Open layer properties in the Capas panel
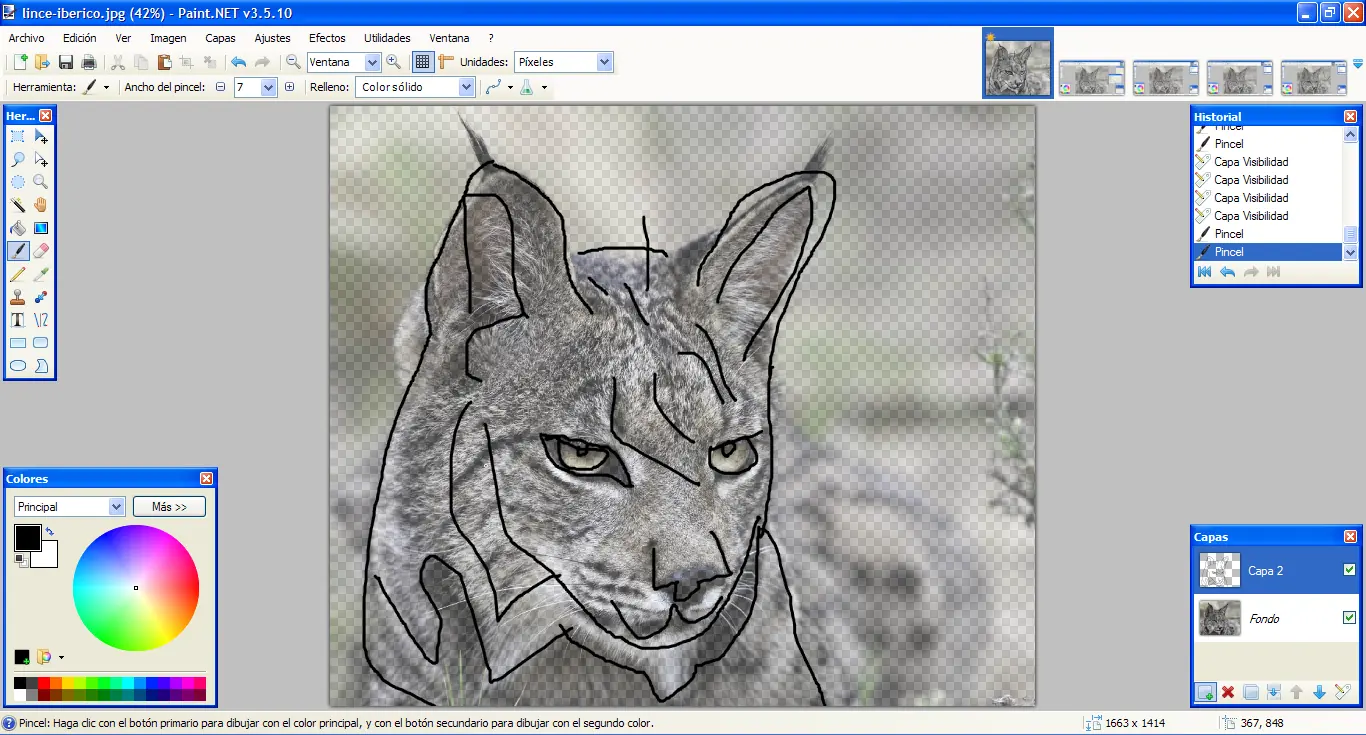This screenshot has height=735, width=1366. 1342,692
